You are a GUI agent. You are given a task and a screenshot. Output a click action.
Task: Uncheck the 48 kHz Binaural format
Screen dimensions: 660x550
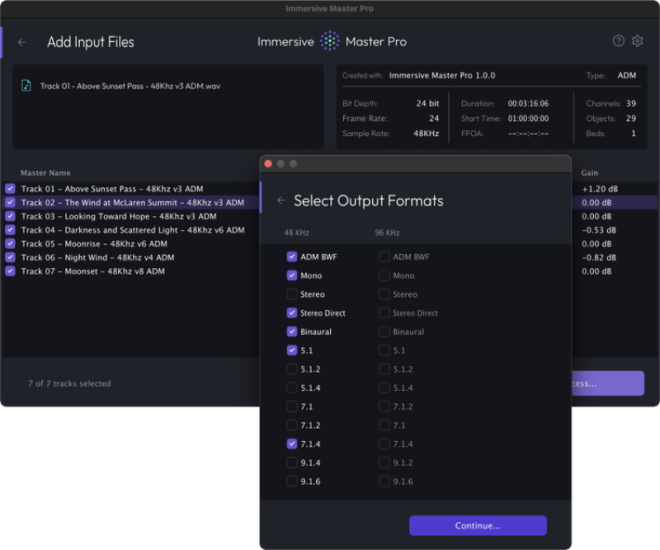(292, 331)
